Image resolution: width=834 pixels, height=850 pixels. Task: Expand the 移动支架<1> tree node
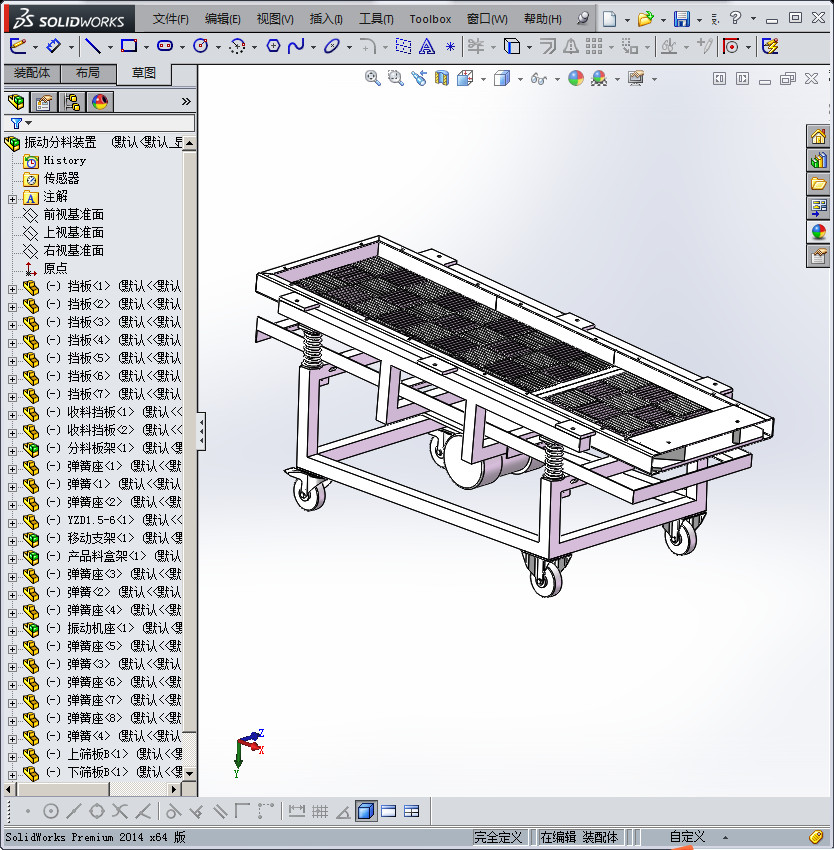(x=12, y=541)
